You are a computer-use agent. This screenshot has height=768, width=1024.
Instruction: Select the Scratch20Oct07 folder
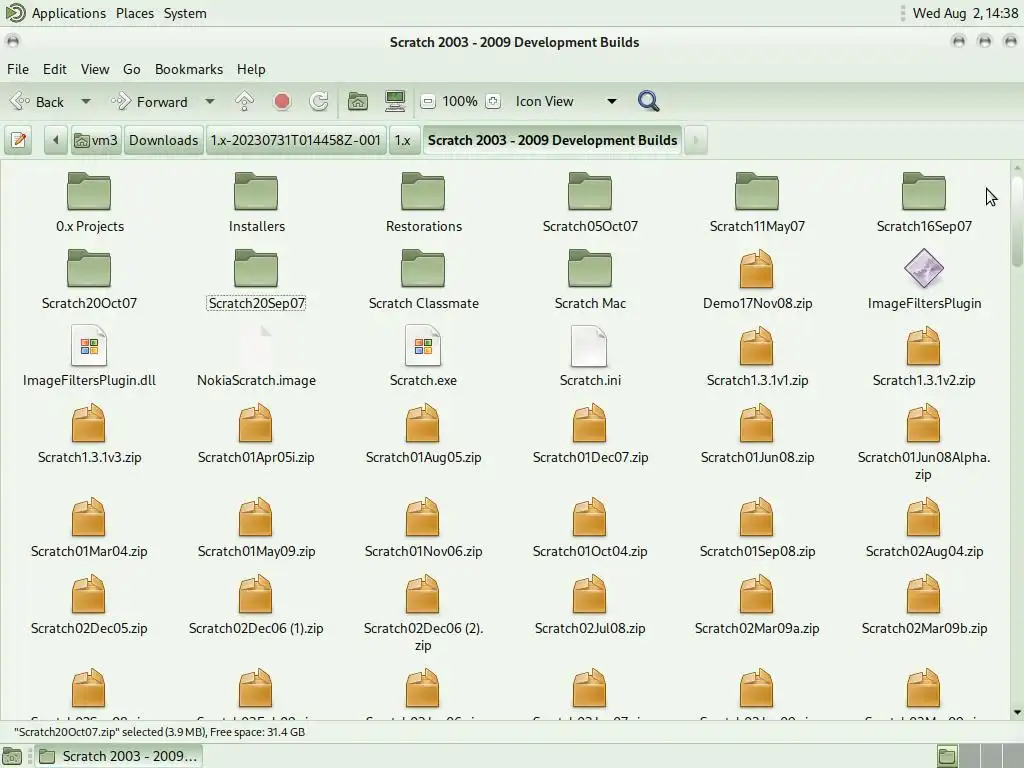89,280
